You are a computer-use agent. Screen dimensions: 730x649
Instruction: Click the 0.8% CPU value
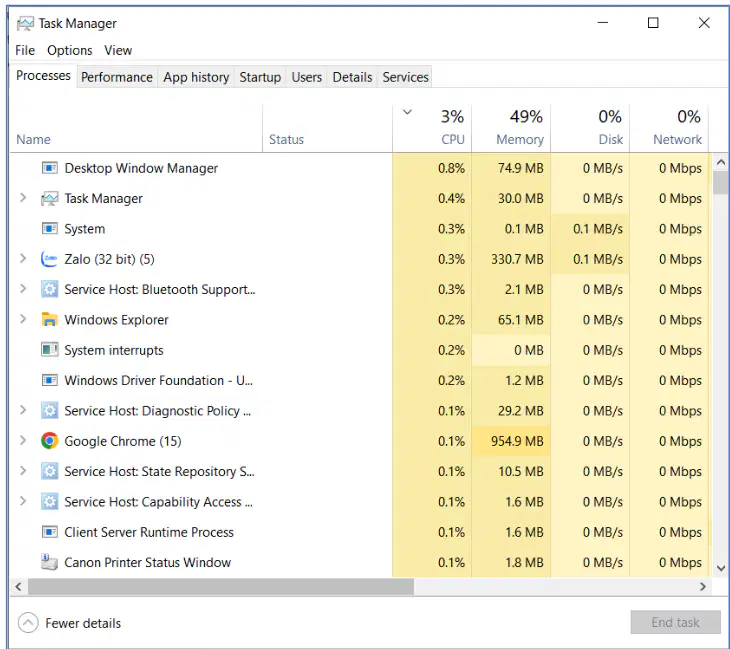coord(451,168)
